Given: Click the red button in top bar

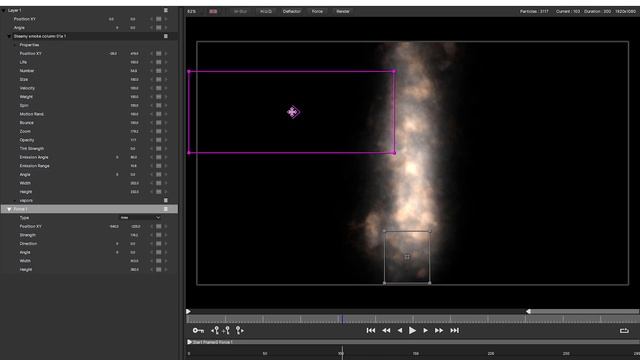Looking at the screenshot, I should pyautogui.click(x=213, y=11).
